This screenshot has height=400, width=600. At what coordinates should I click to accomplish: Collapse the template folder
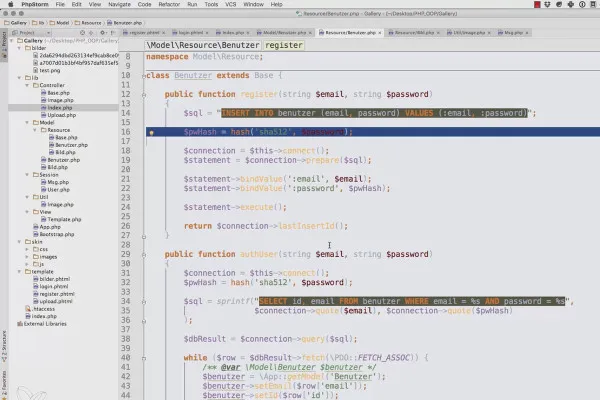tap(19, 271)
